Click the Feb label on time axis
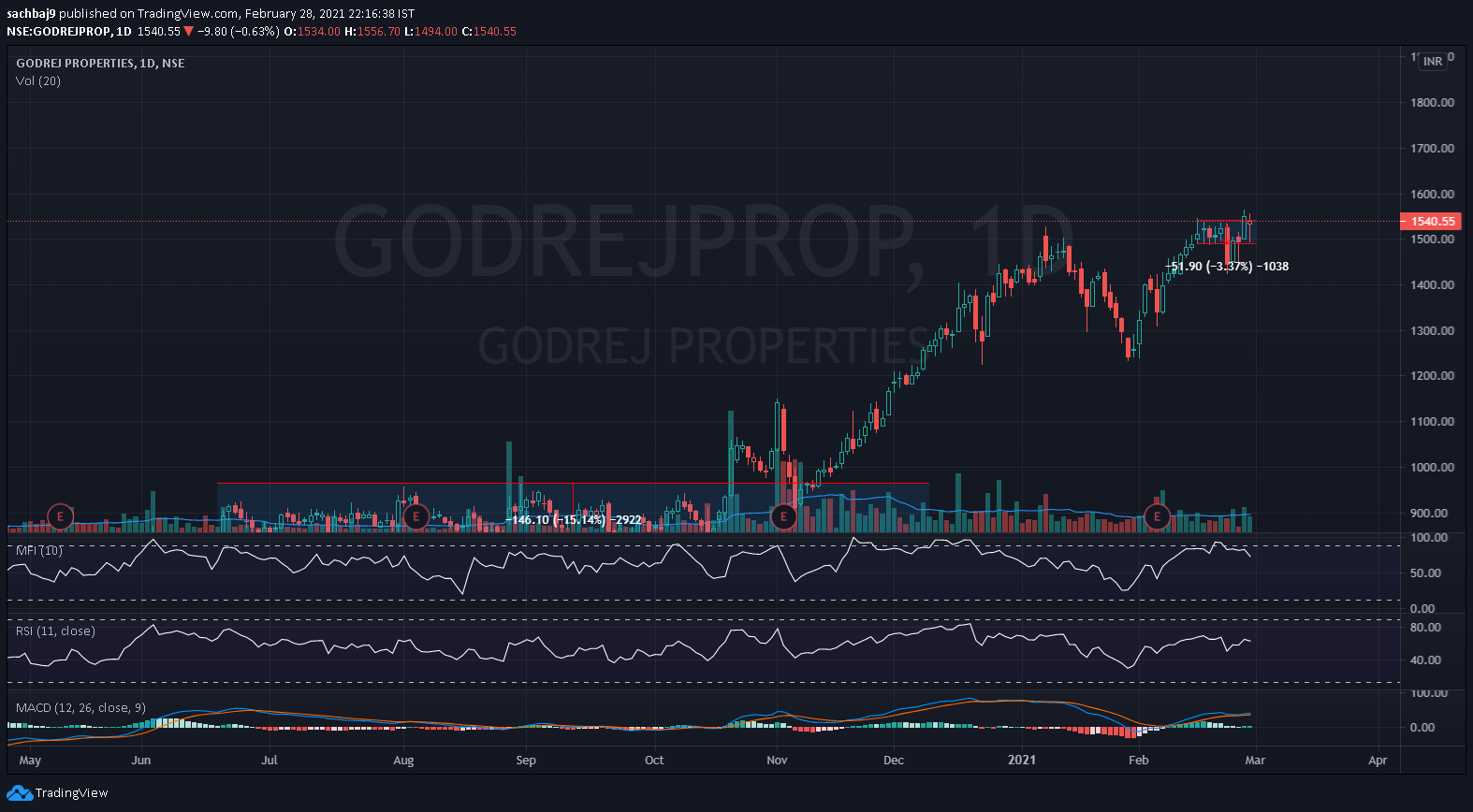The width and height of the screenshot is (1473, 812). tap(1139, 761)
